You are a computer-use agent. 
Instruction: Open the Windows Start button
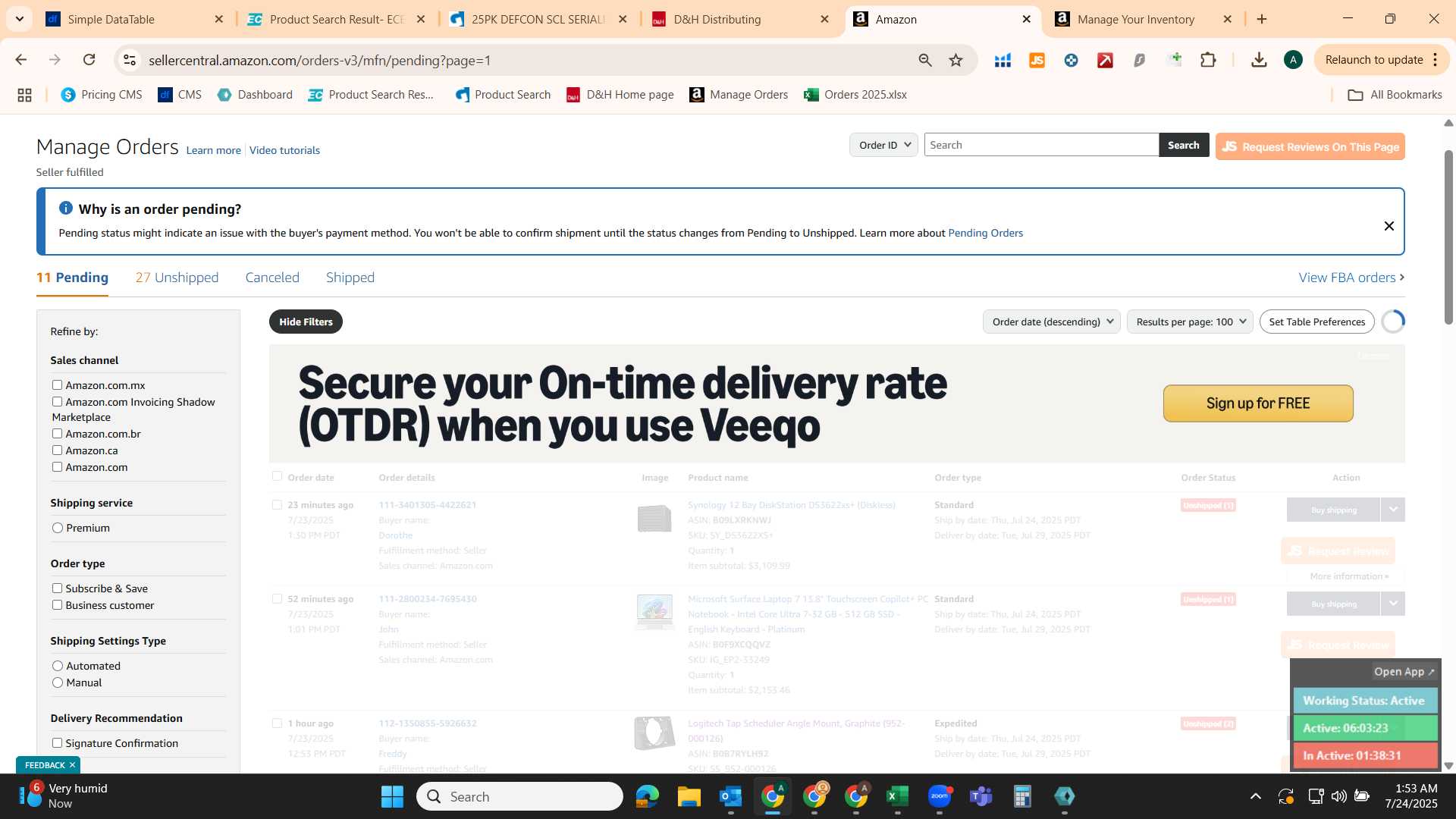[x=392, y=796]
